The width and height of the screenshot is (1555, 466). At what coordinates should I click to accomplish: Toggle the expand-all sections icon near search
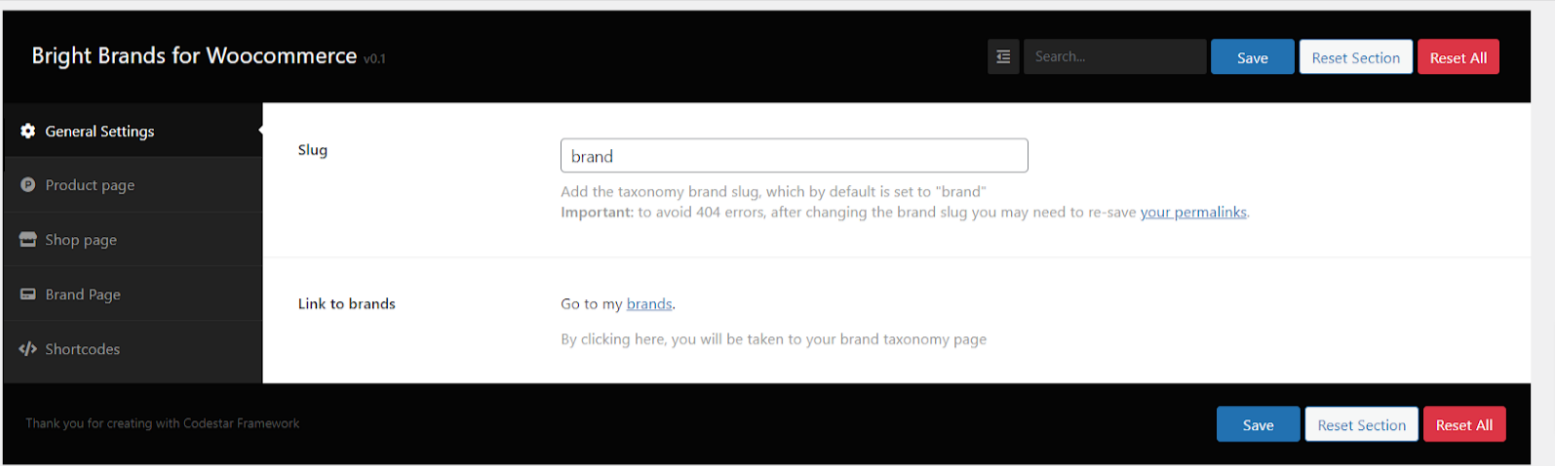pyautogui.click(x=1003, y=57)
